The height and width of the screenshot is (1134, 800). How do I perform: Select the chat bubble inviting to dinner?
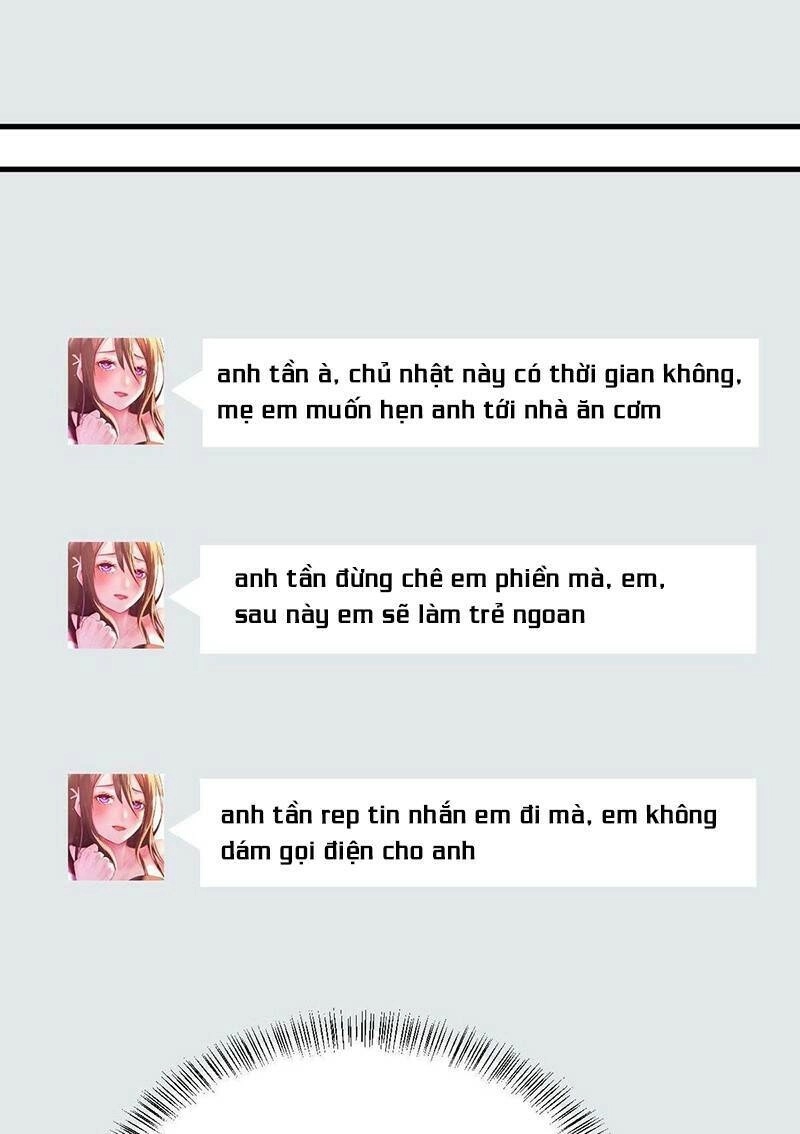(480, 393)
